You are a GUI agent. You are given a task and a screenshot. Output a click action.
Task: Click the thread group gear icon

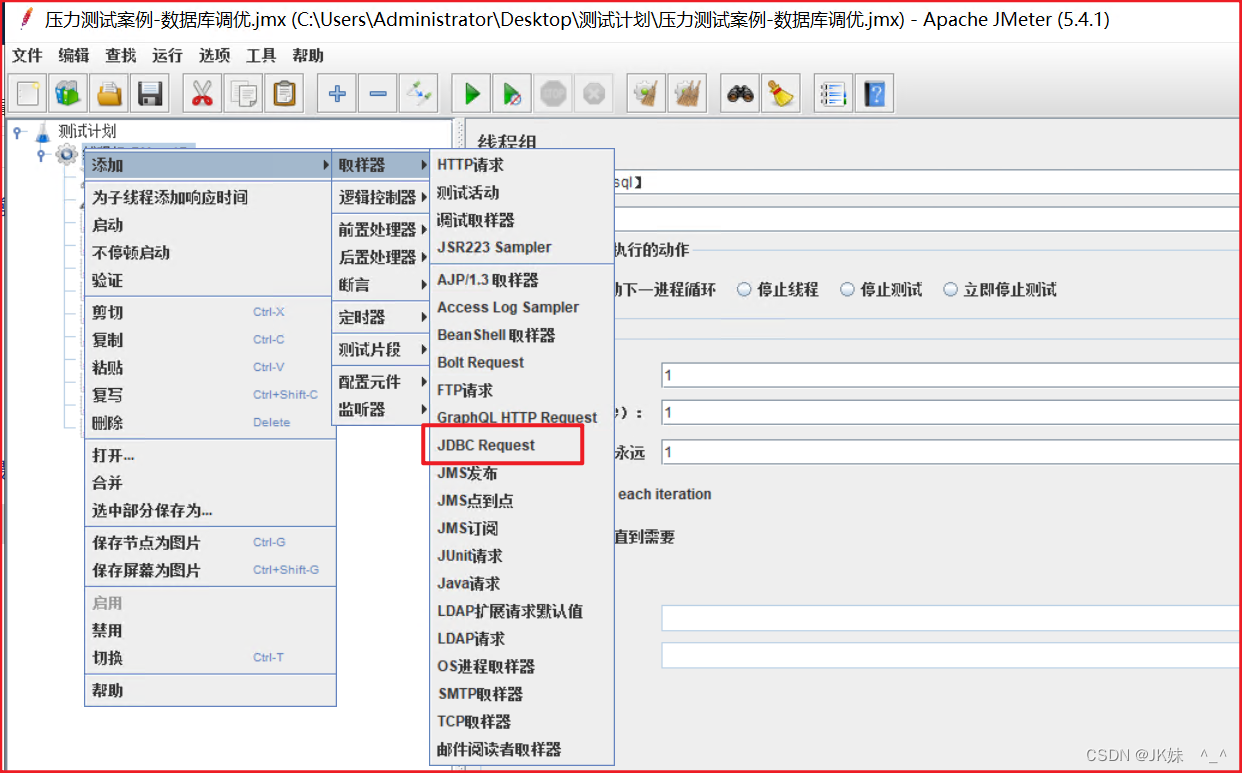[67, 154]
